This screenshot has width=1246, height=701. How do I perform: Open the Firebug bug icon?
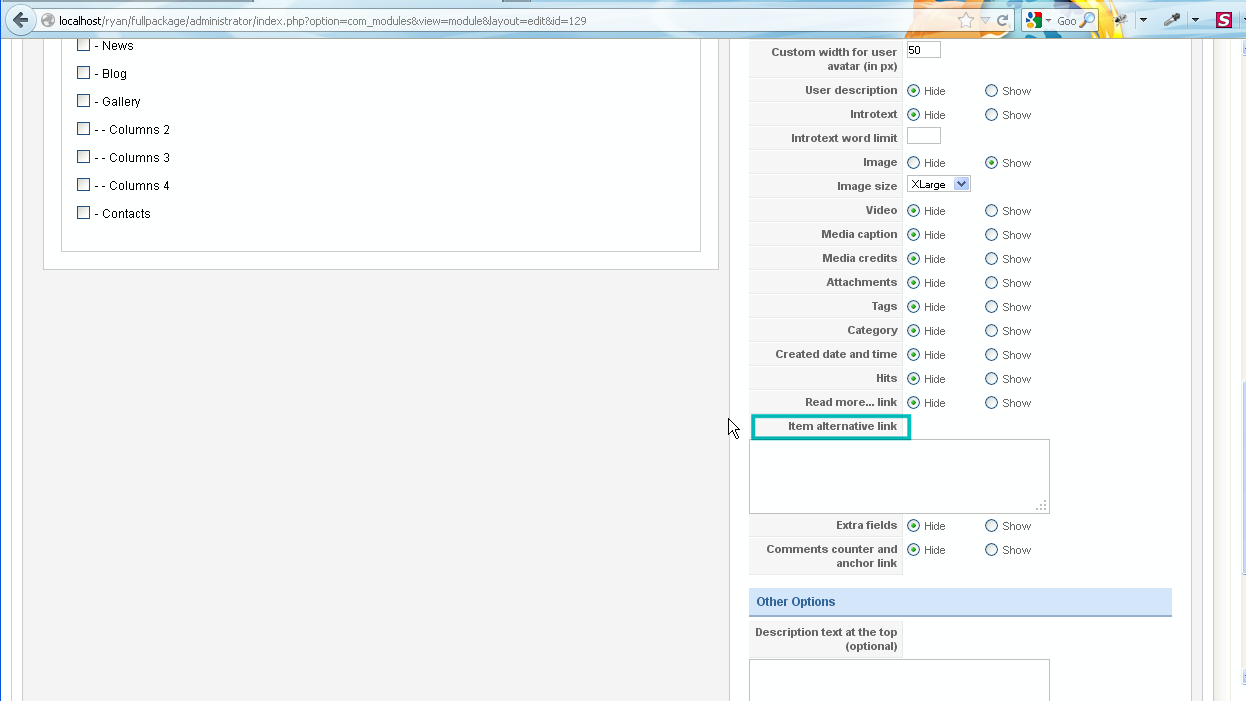[1121, 20]
